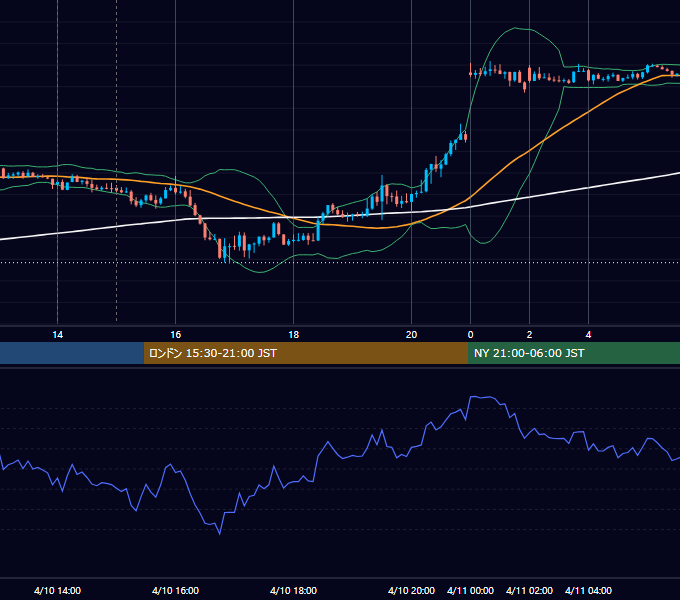The image size is (680, 600).
Task: Click the 20 hour label on price chart axis
Action: pyautogui.click(x=412, y=335)
